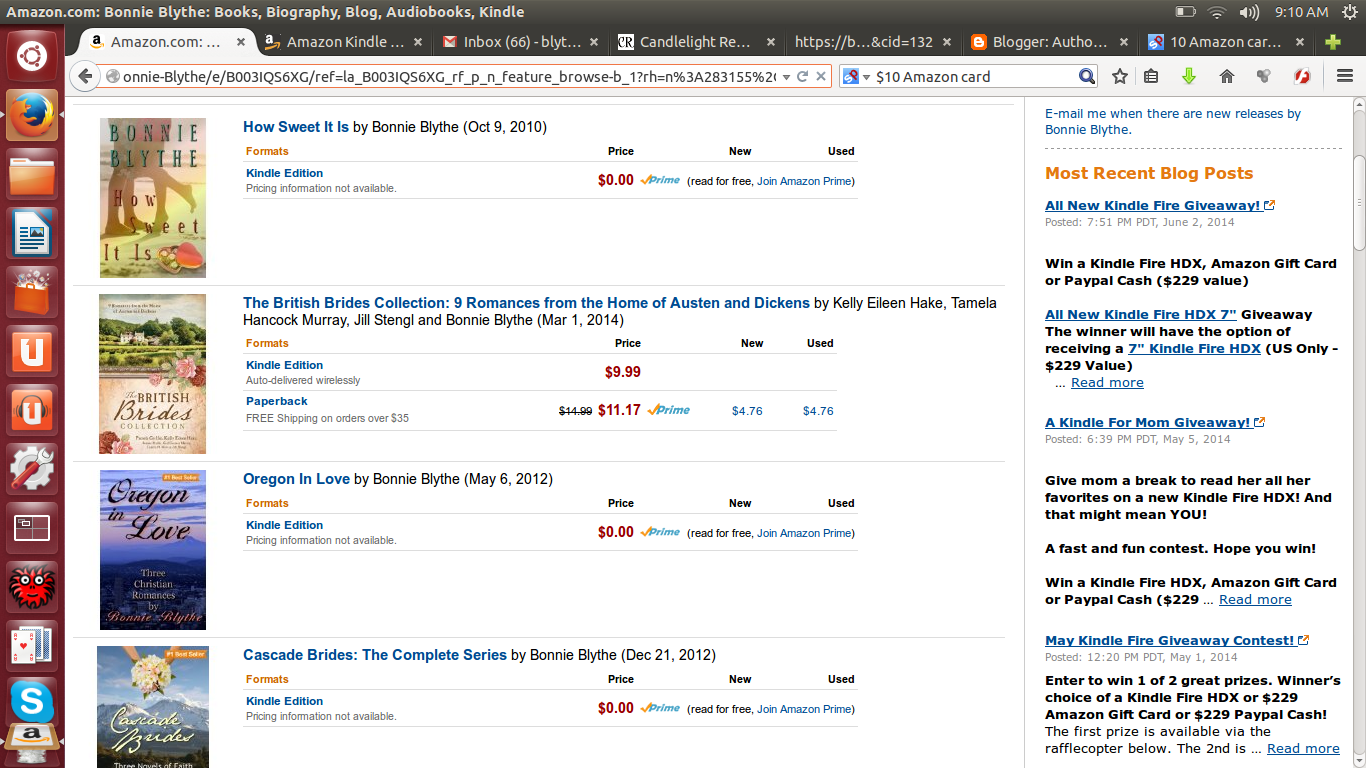This screenshot has height=768, width=1366.
Task: Click the search magnifier icon in search box
Action: [1087, 77]
